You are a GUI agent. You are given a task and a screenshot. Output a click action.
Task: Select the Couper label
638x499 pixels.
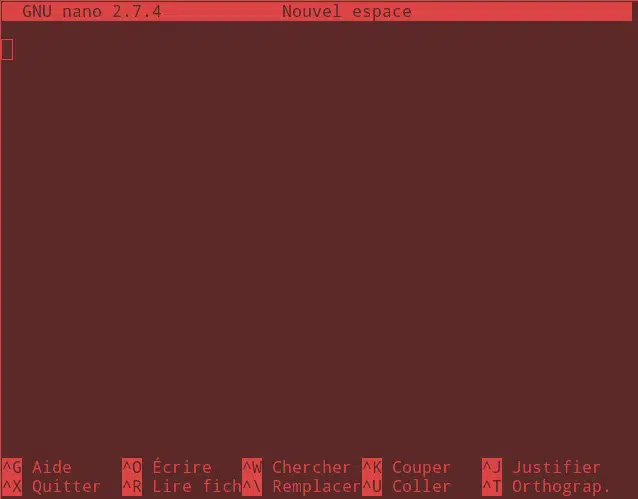(x=421, y=468)
